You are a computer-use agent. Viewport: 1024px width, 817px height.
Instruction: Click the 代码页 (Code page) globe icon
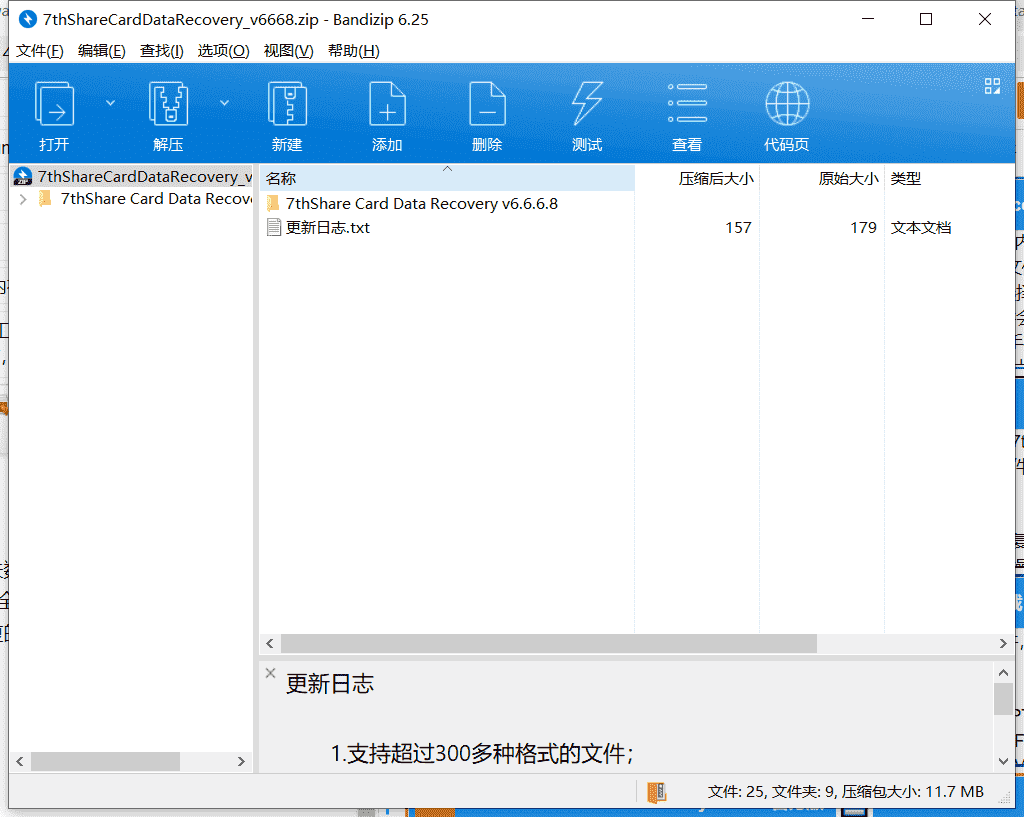pyautogui.click(x=787, y=103)
